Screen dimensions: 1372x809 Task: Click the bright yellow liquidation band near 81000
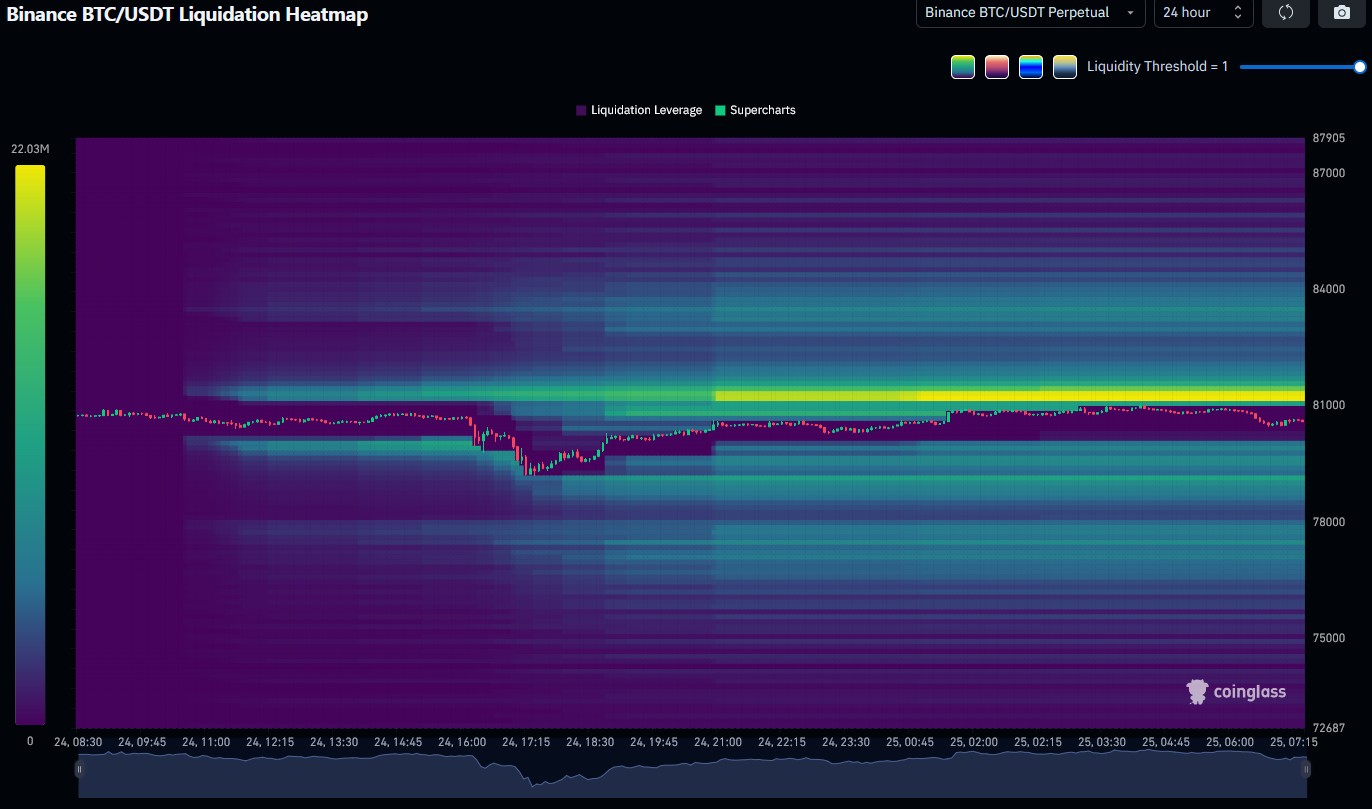(x=1010, y=395)
